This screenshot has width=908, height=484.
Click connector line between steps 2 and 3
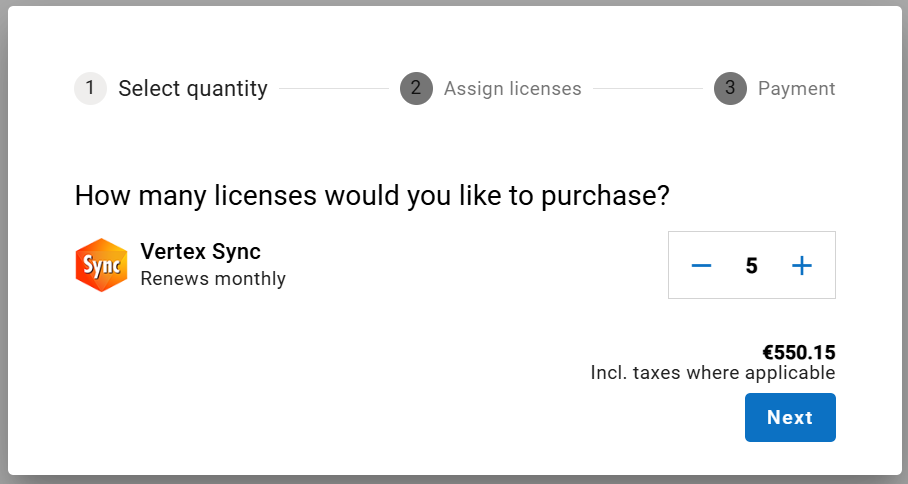[x=648, y=89]
